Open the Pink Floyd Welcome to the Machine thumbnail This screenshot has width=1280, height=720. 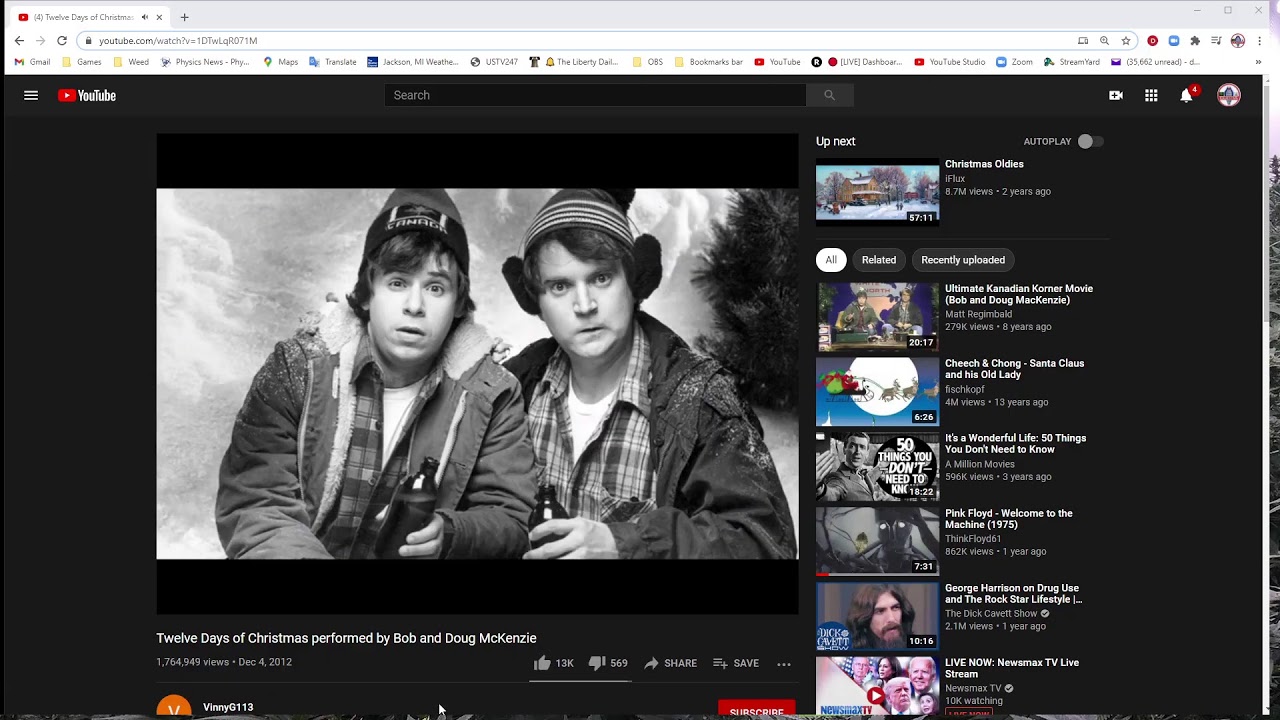[x=877, y=541]
